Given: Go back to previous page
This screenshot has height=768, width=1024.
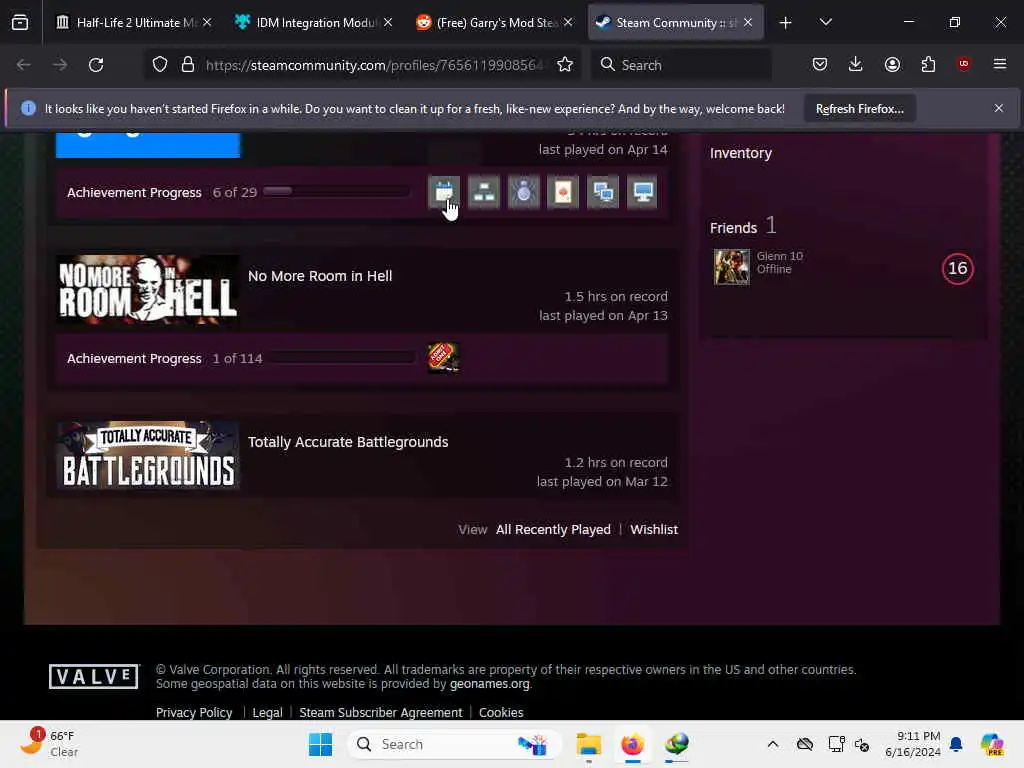Looking at the screenshot, I should [24, 65].
